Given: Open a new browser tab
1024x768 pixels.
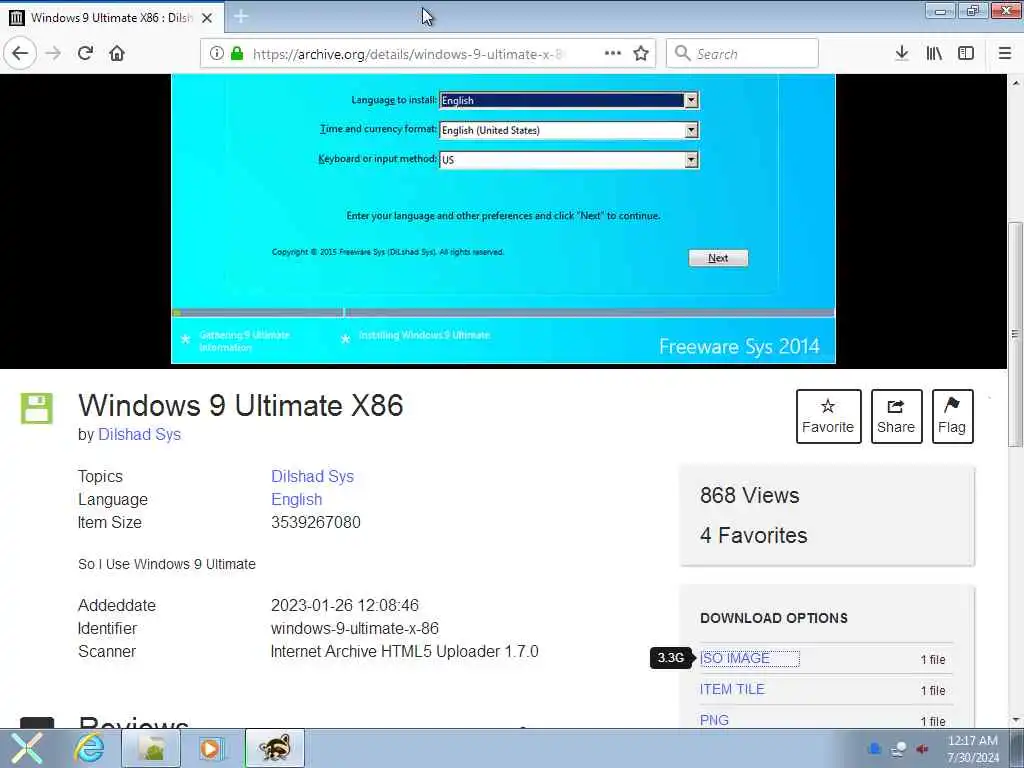Looking at the screenshot, I should 240,17.
